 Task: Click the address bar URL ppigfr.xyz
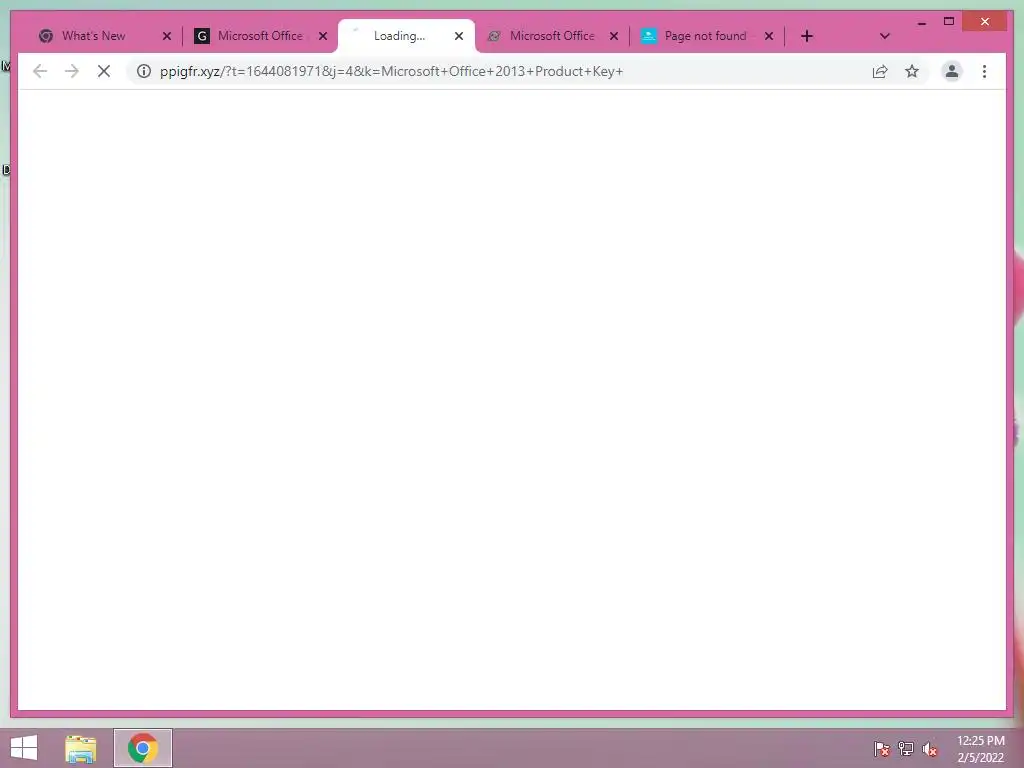point(391,71)
